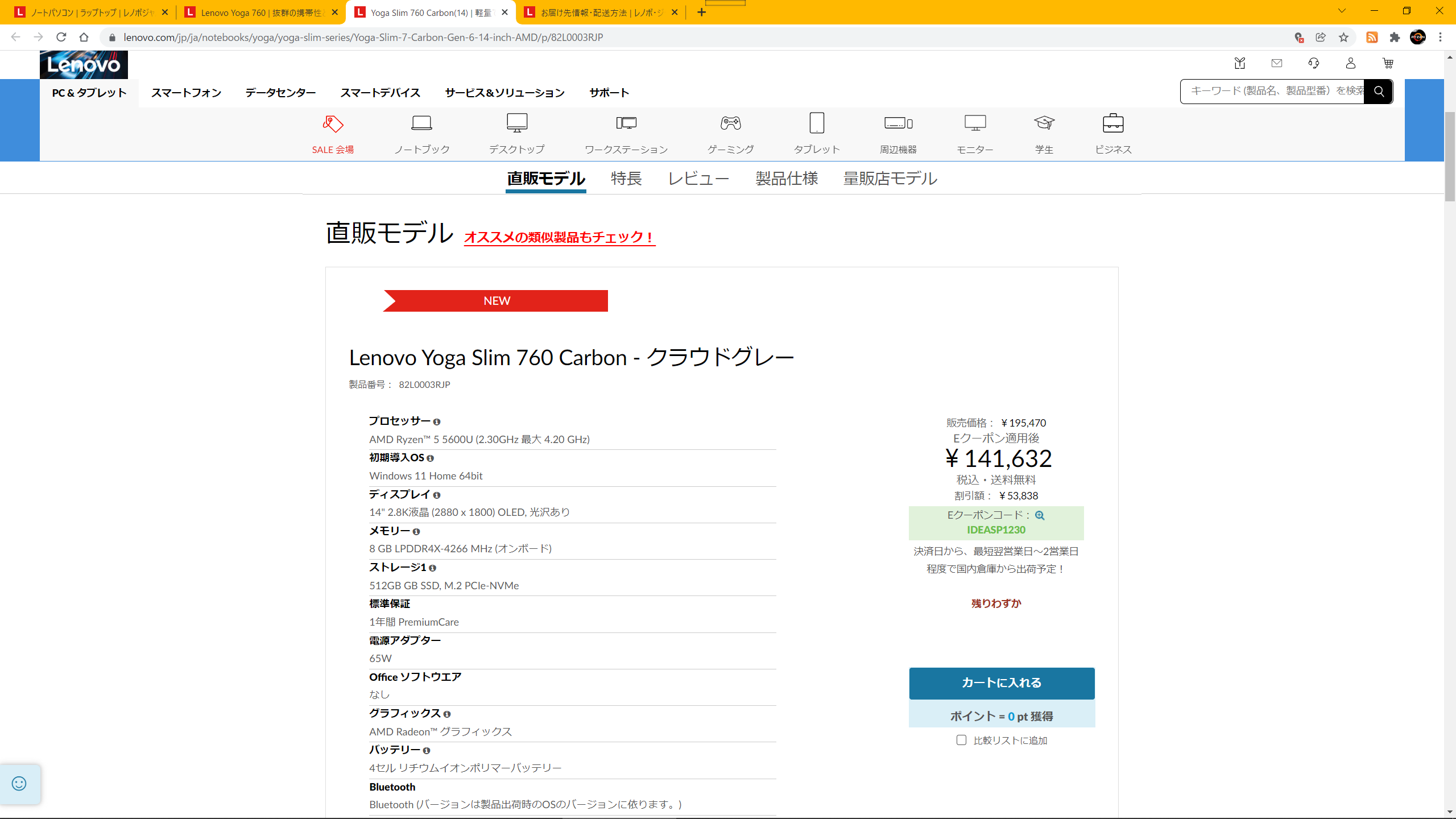Click the Lenovo logo
Screen dimensions: 1456x819
tap(84, 65)
